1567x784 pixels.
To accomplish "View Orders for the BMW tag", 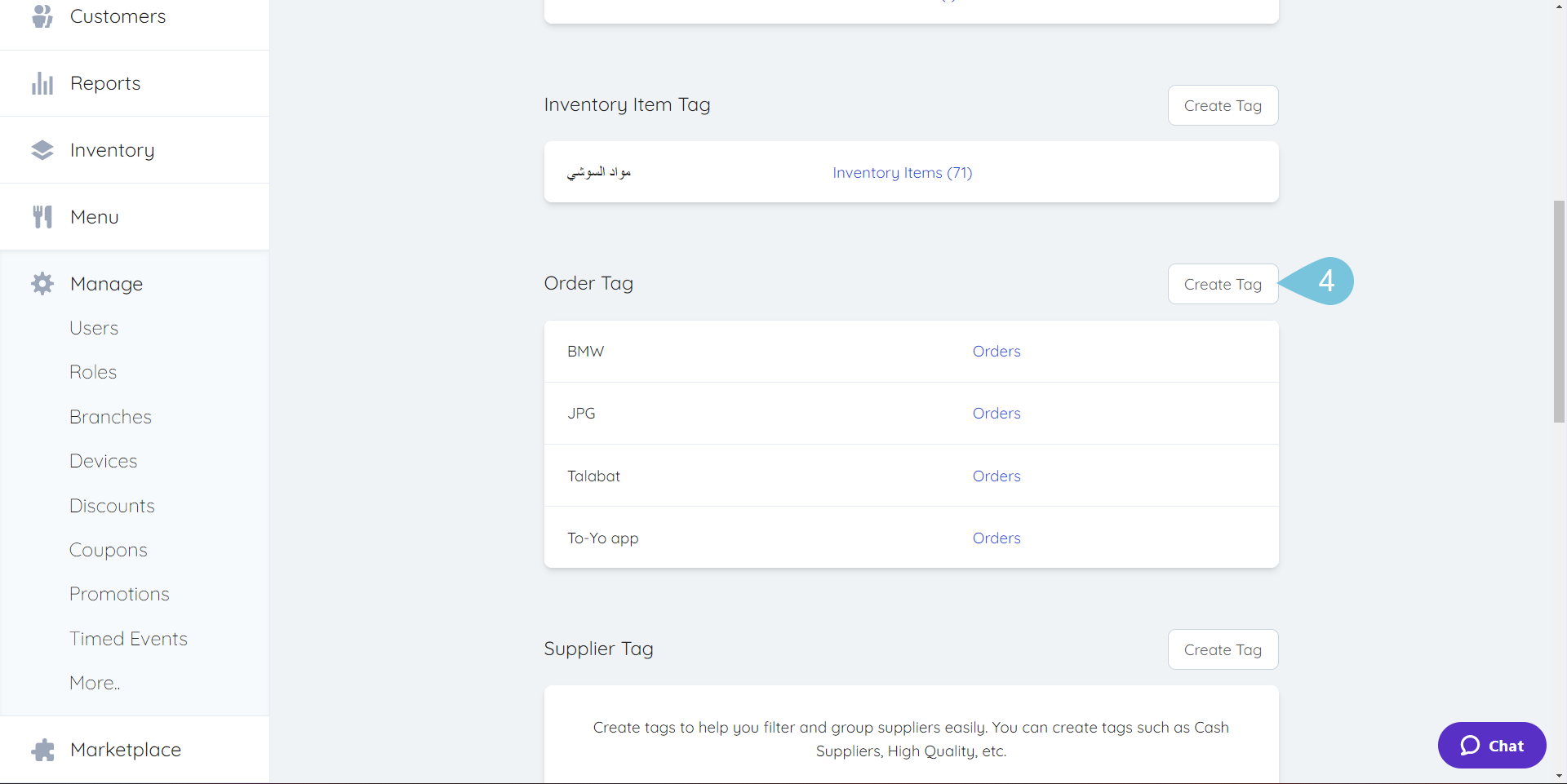I will [x=996, y=351].
